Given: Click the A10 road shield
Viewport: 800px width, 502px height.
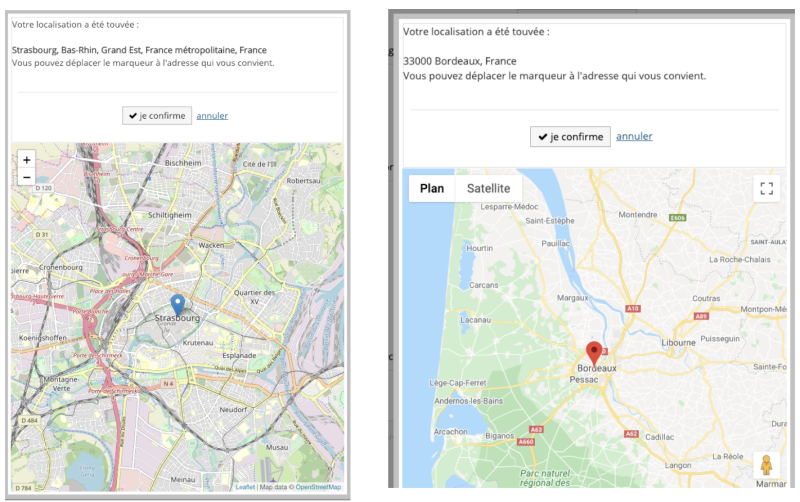Looking at the screenshot, I should click(632, 309).
